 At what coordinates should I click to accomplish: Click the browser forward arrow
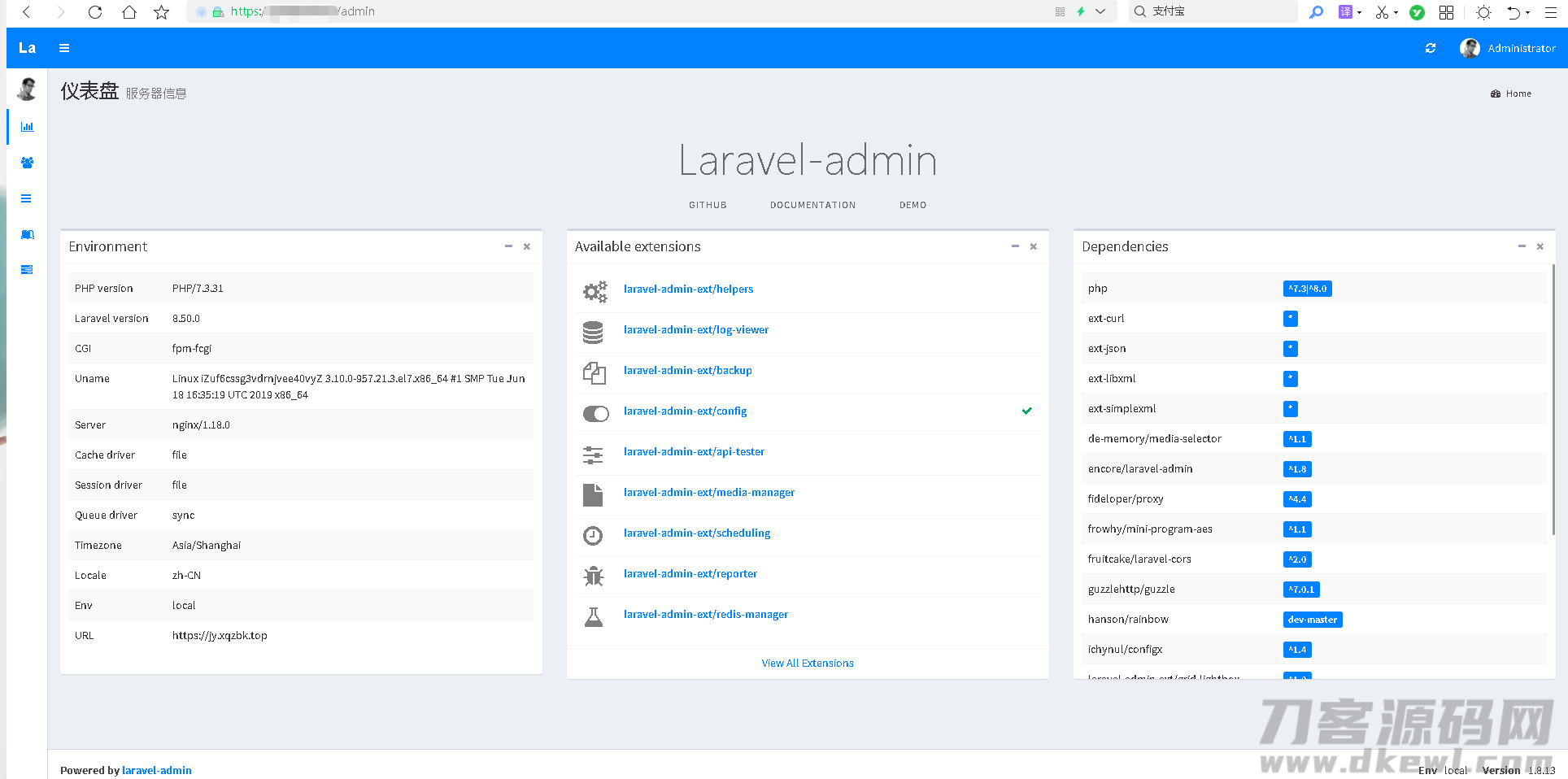[x=61, y=11]
